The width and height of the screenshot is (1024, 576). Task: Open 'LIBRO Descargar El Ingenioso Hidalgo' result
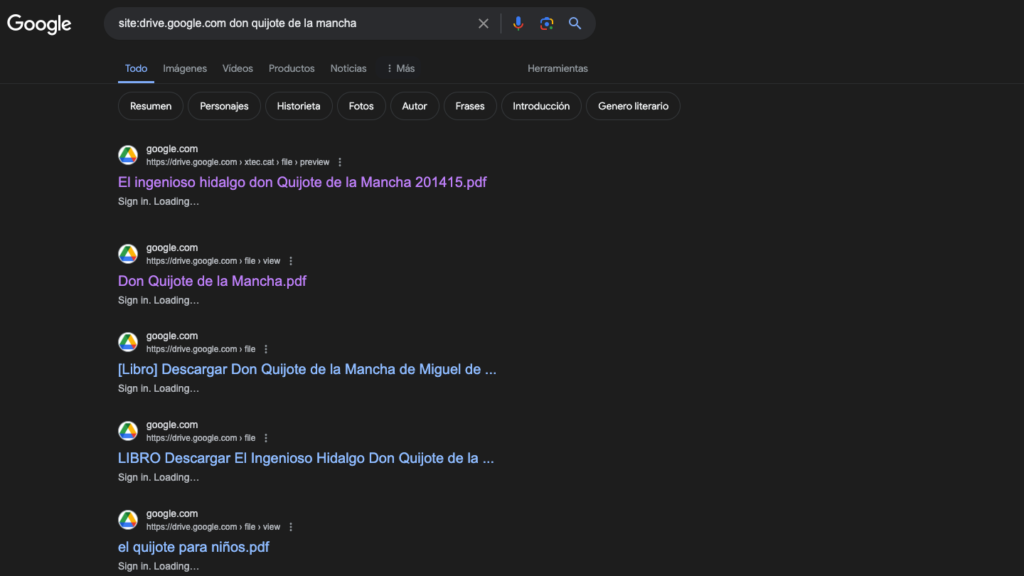click(x=306, y=458)
